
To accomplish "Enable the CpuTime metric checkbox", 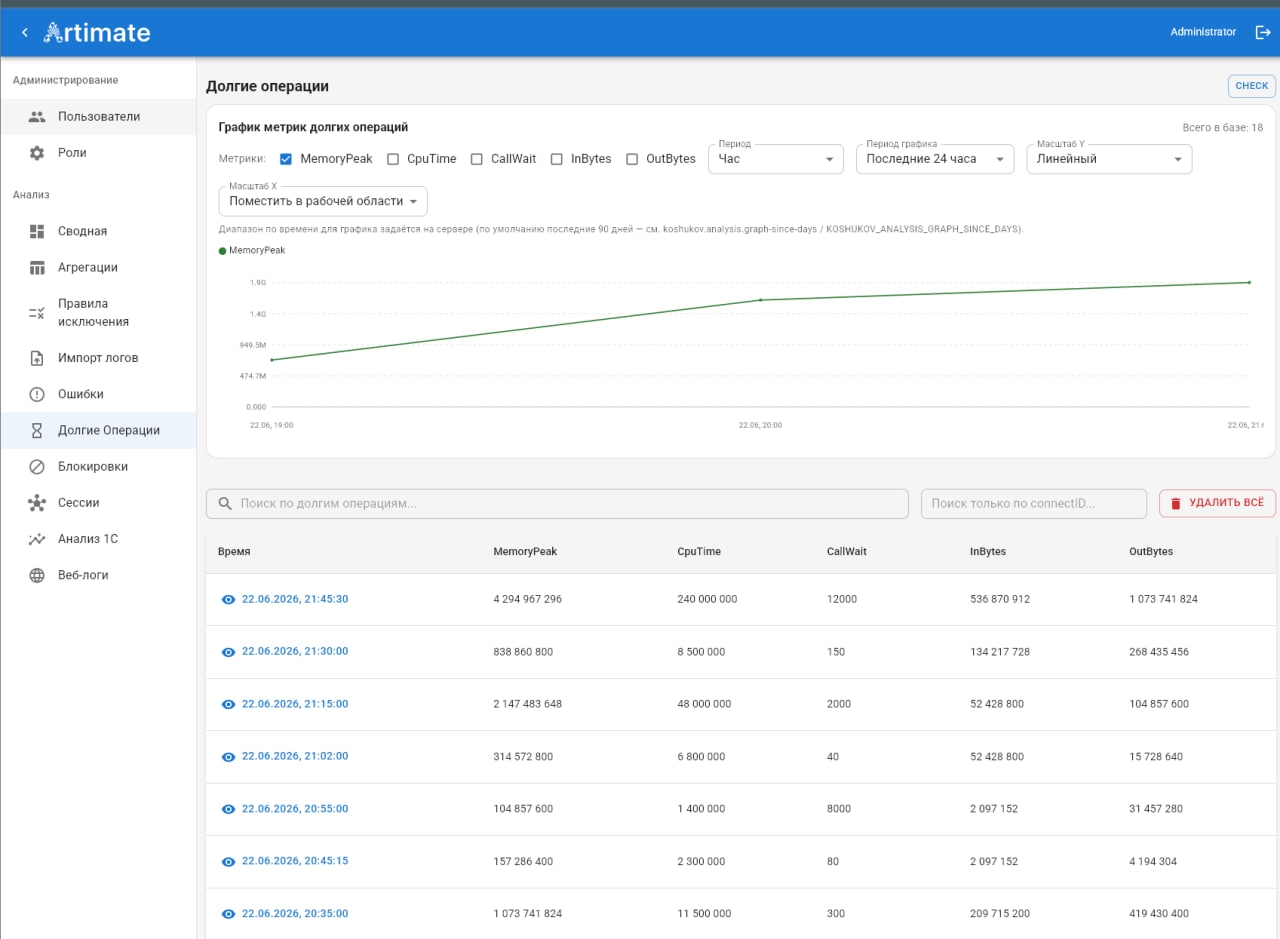I will [x=393, y=159].
